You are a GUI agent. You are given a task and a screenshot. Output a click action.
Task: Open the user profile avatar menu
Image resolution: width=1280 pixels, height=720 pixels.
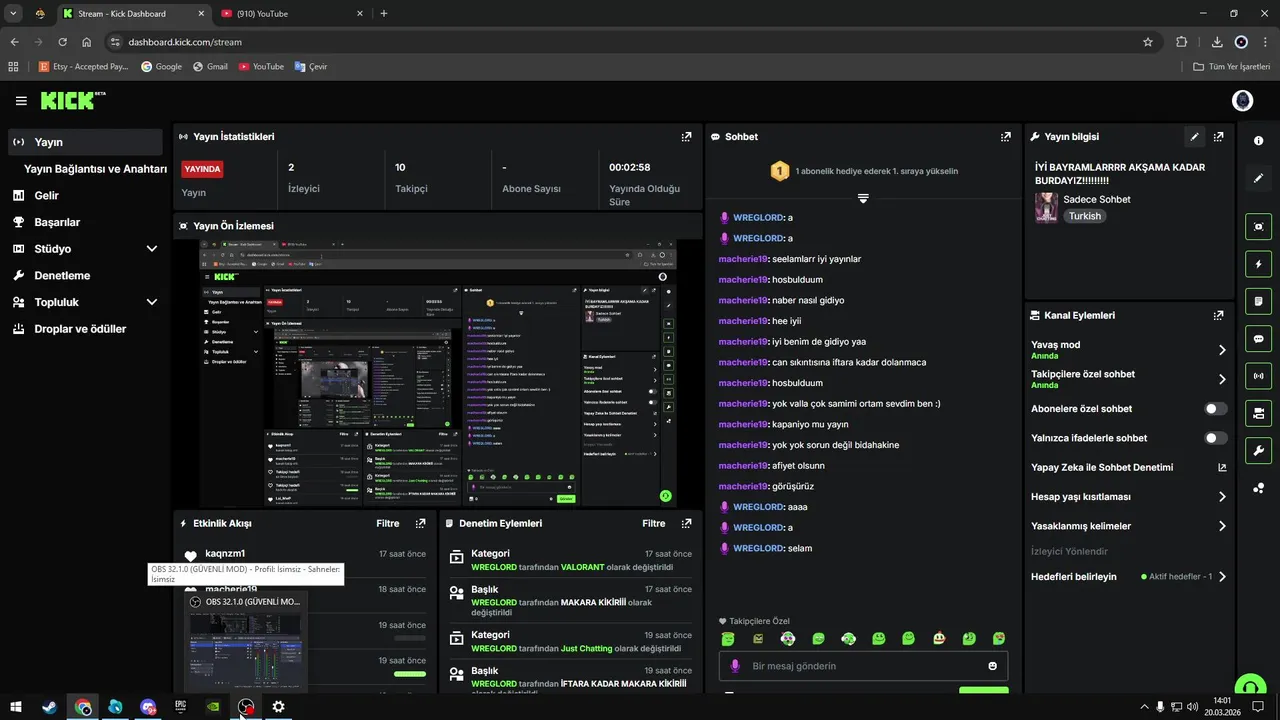point(1243,101)
